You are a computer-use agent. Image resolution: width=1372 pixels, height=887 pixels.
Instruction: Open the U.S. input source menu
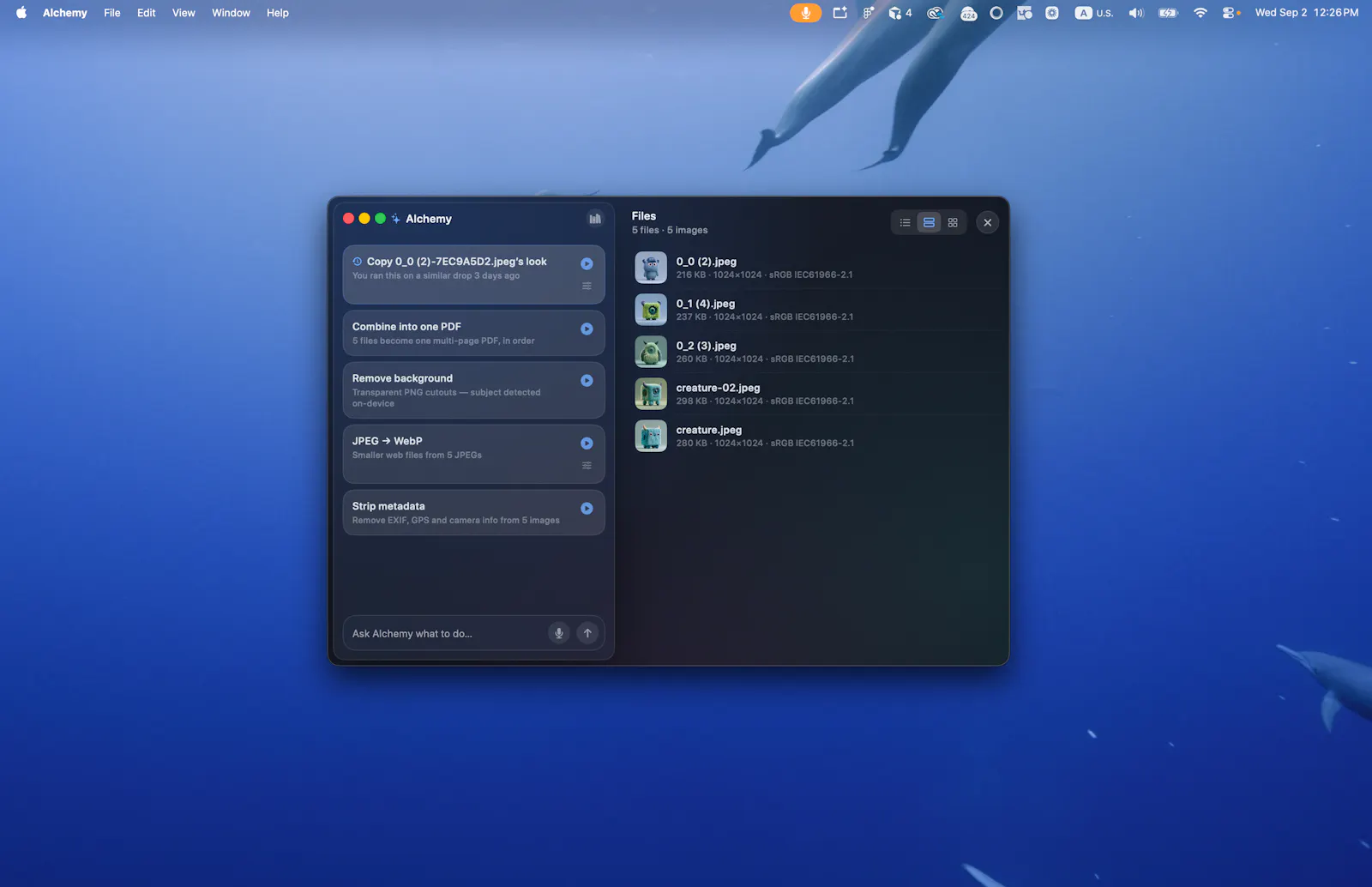[1094, 13]
